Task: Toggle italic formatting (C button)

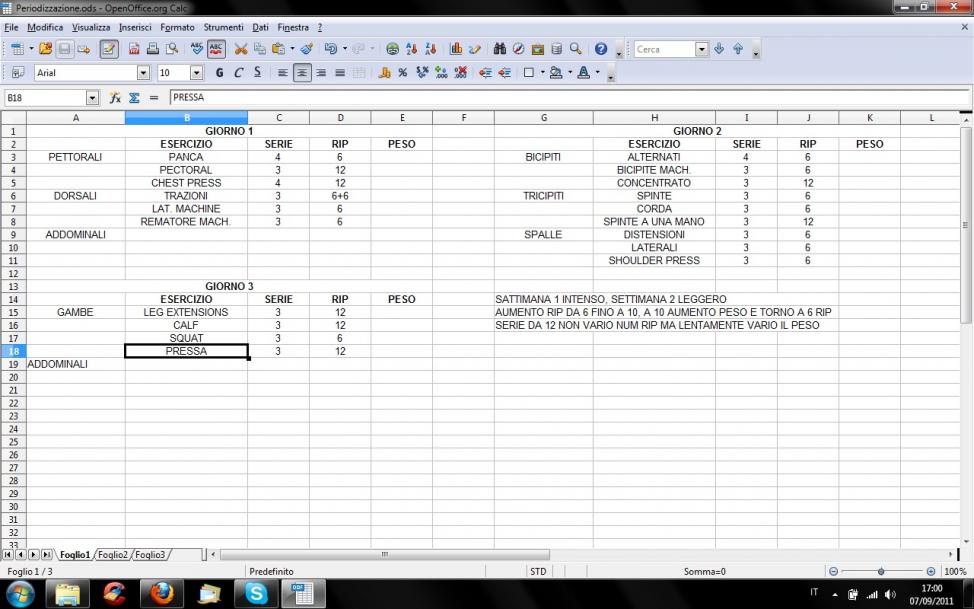Action: [x=239, y=73]
